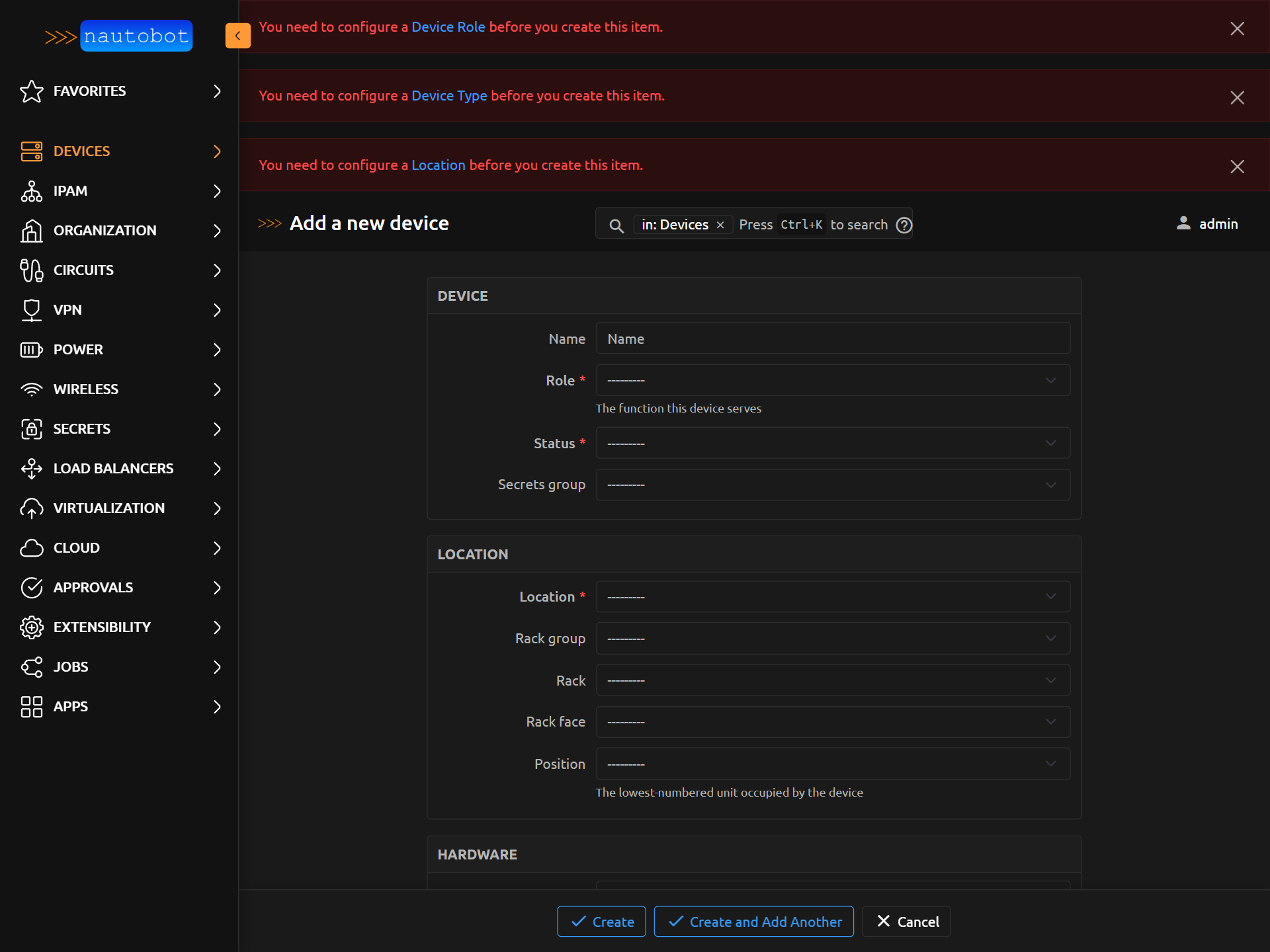The width and height of the screenshot is (1270, 952).
Task: Open the Location dropdown
Action: click(x=833, y=596)
